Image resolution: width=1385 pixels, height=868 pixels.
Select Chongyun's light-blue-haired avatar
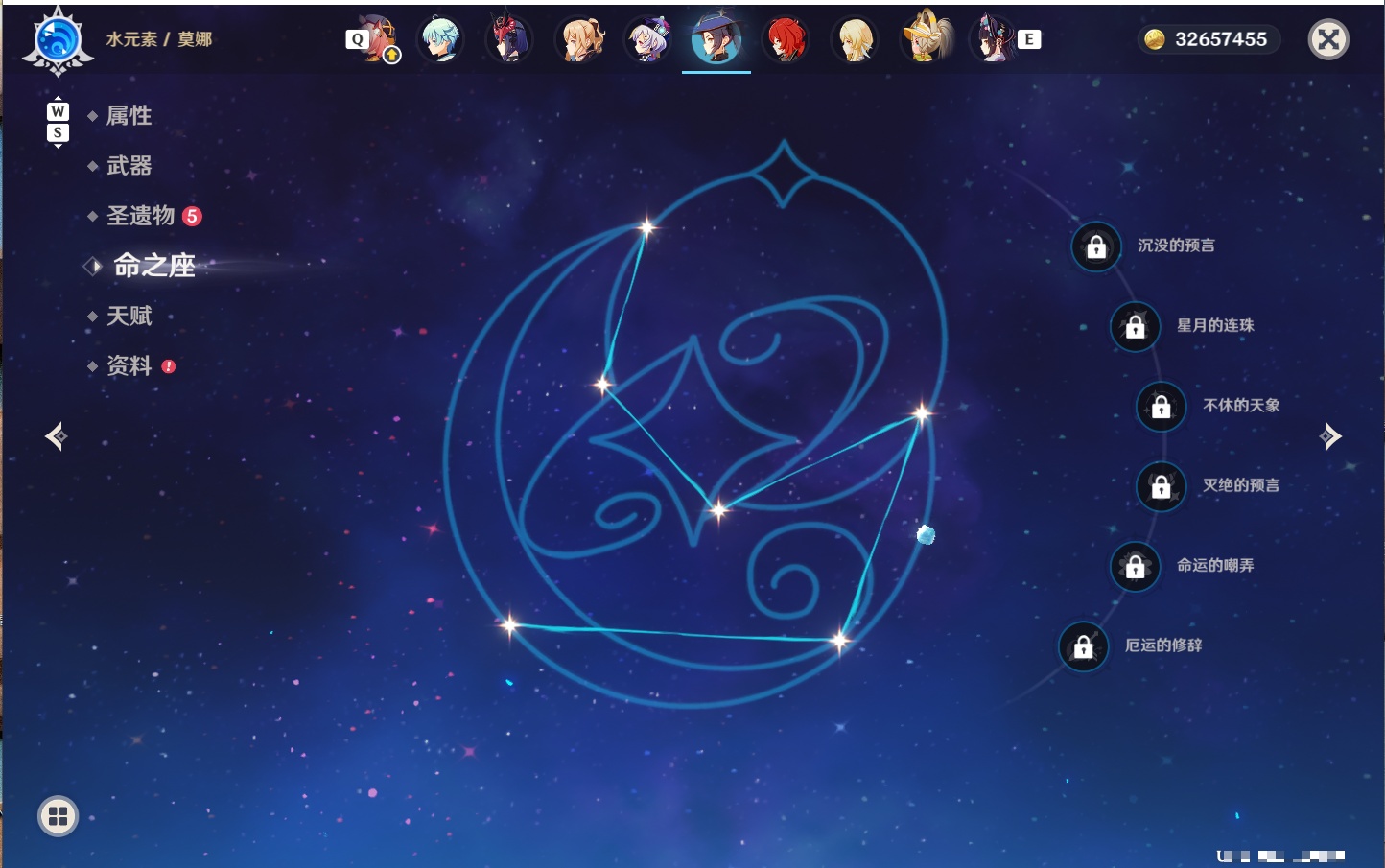(441, 39)
